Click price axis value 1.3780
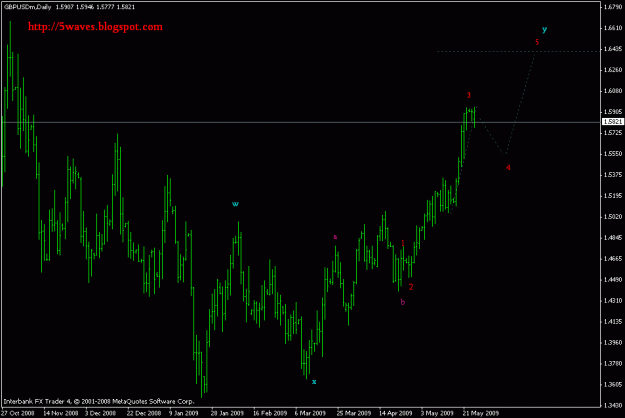This screenshot has height=418, width=625. (613, 363)
